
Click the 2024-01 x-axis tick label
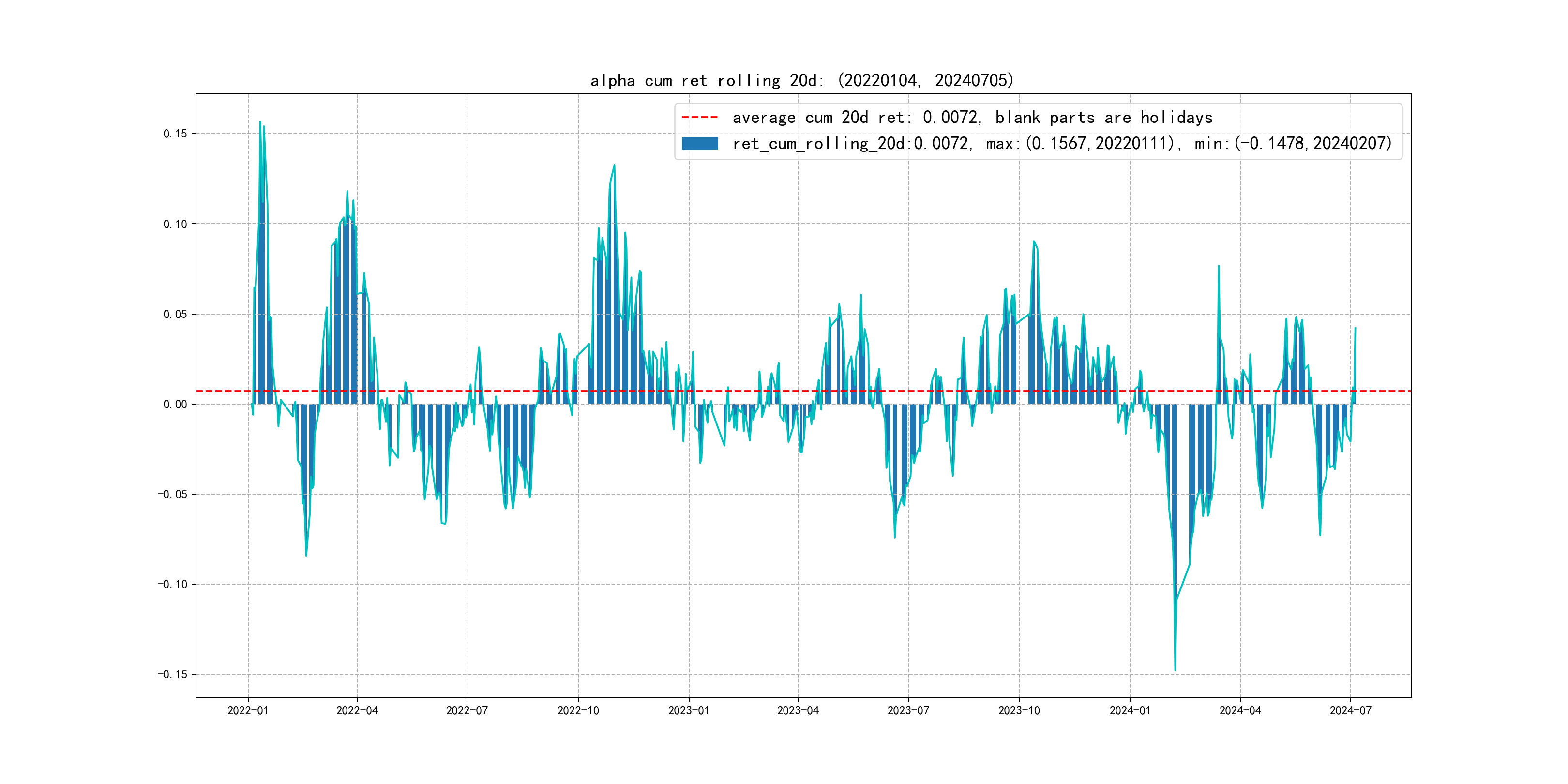coord(1130,710)
